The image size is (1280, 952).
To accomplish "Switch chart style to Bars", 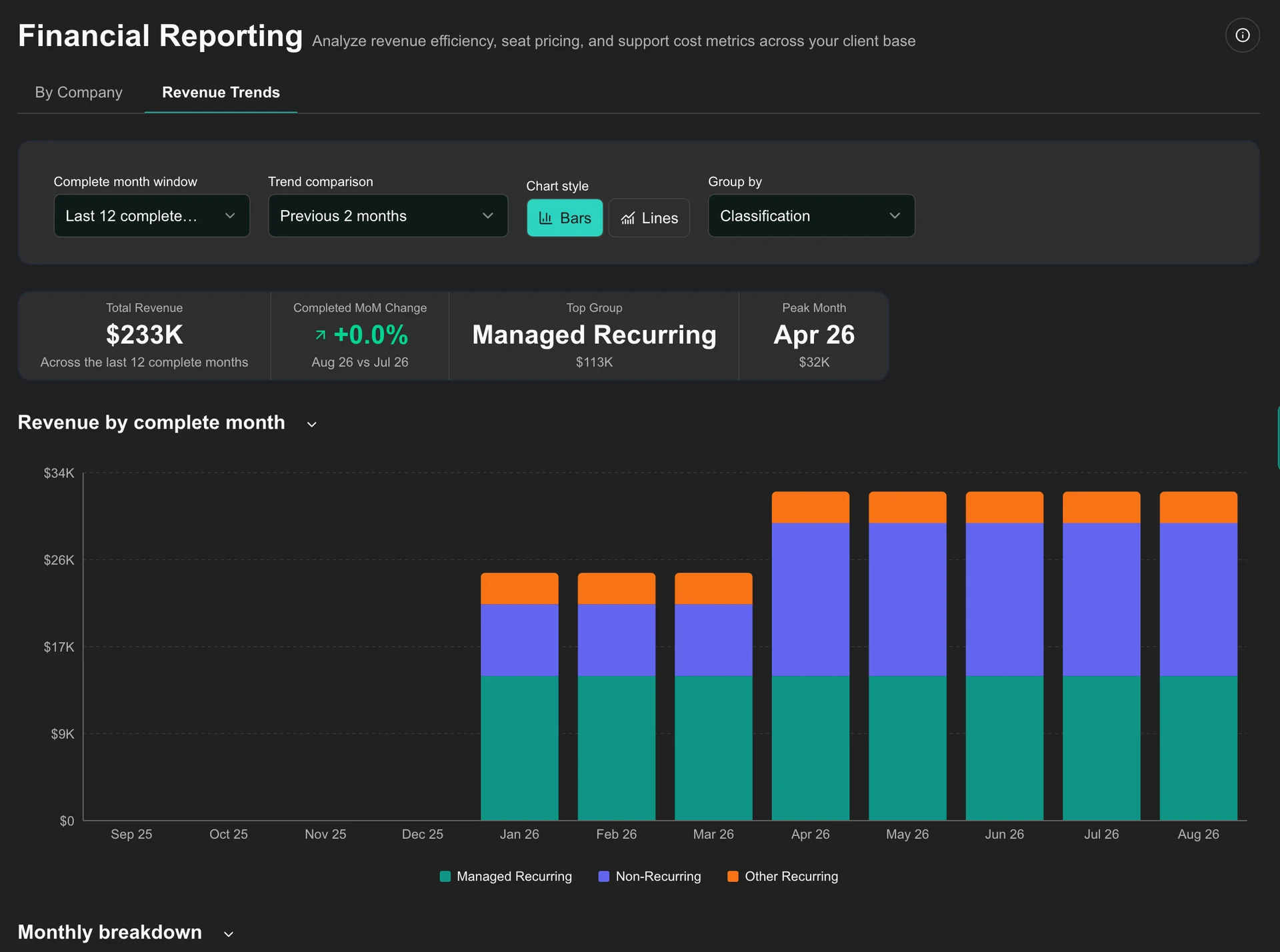I will point(565,218).
